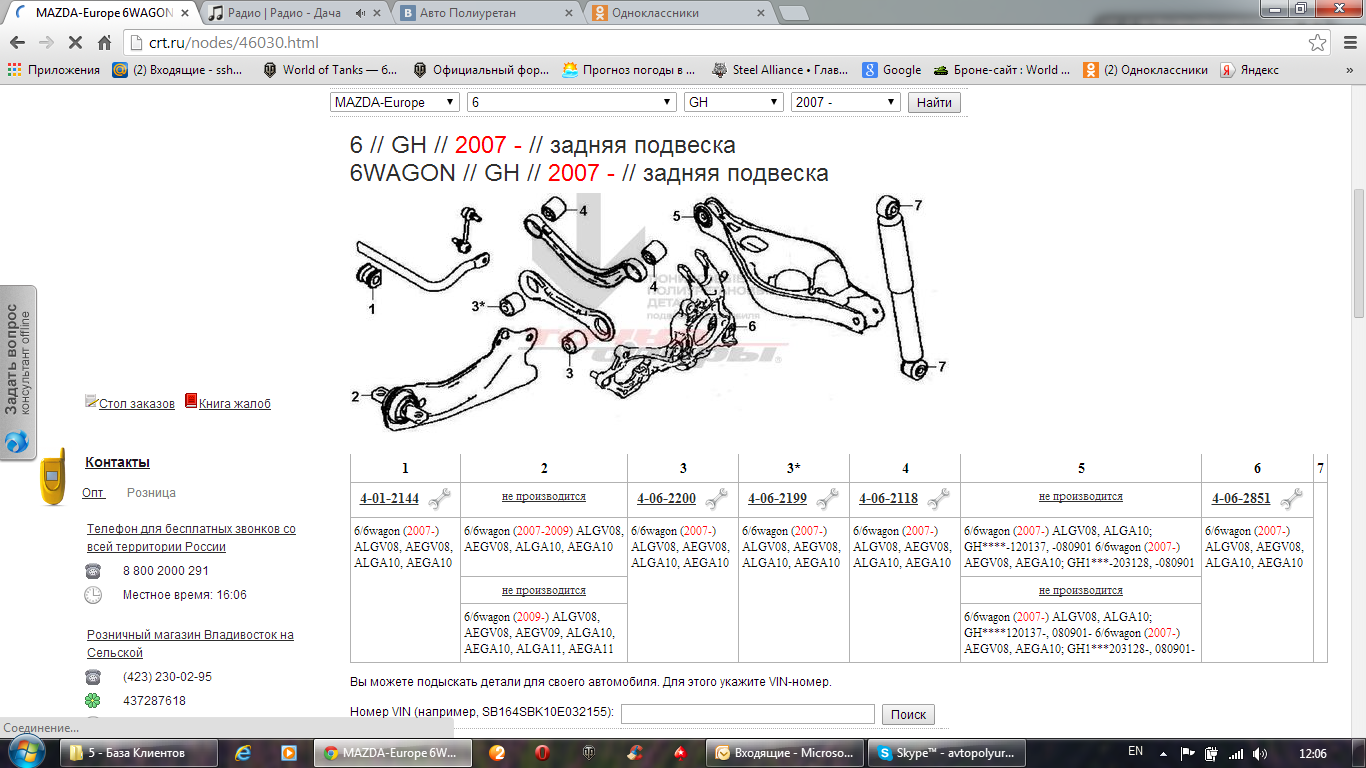Screen dimensions: 1366x768
Task: Open World of Tanks bookmark
Action: click(329, 70)
